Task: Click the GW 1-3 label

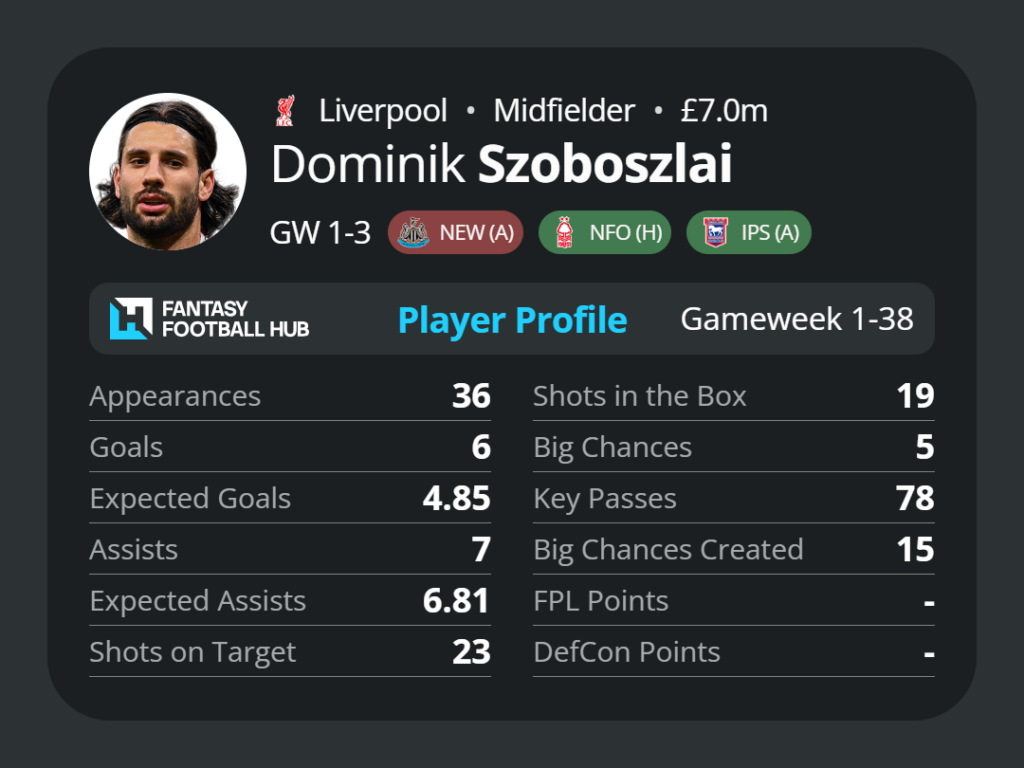Action: click(x=320, y=232)
